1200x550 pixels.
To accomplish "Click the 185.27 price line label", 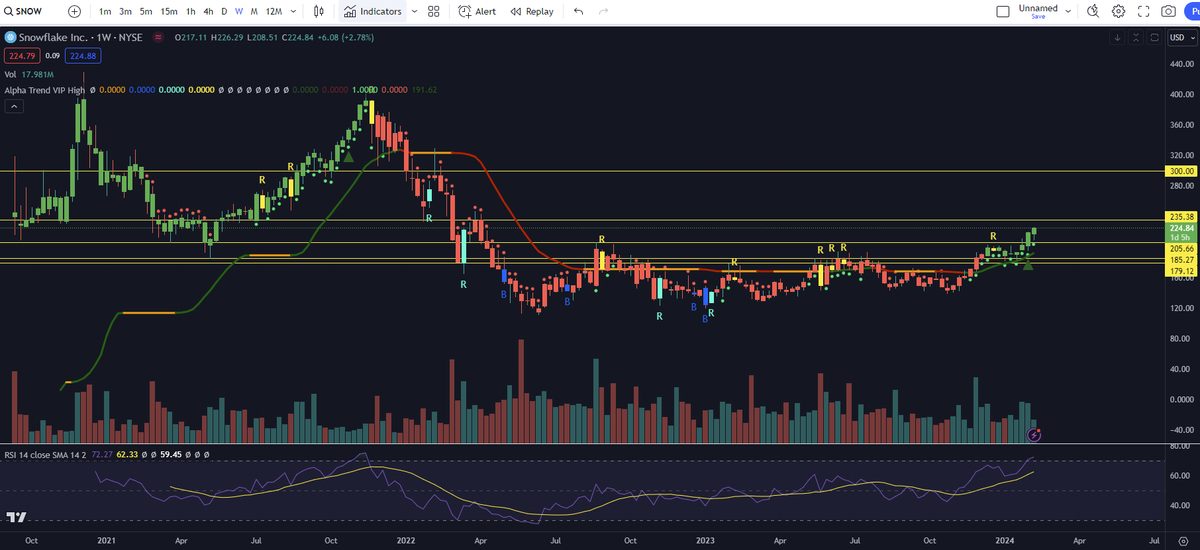I will point(1182,260).
